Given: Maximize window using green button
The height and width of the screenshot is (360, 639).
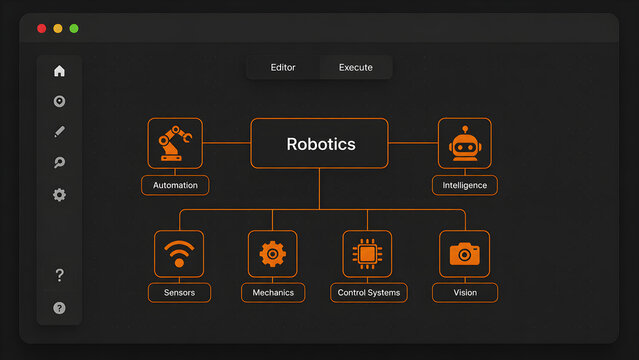Looking at the screenshot, I should (74, 29).
